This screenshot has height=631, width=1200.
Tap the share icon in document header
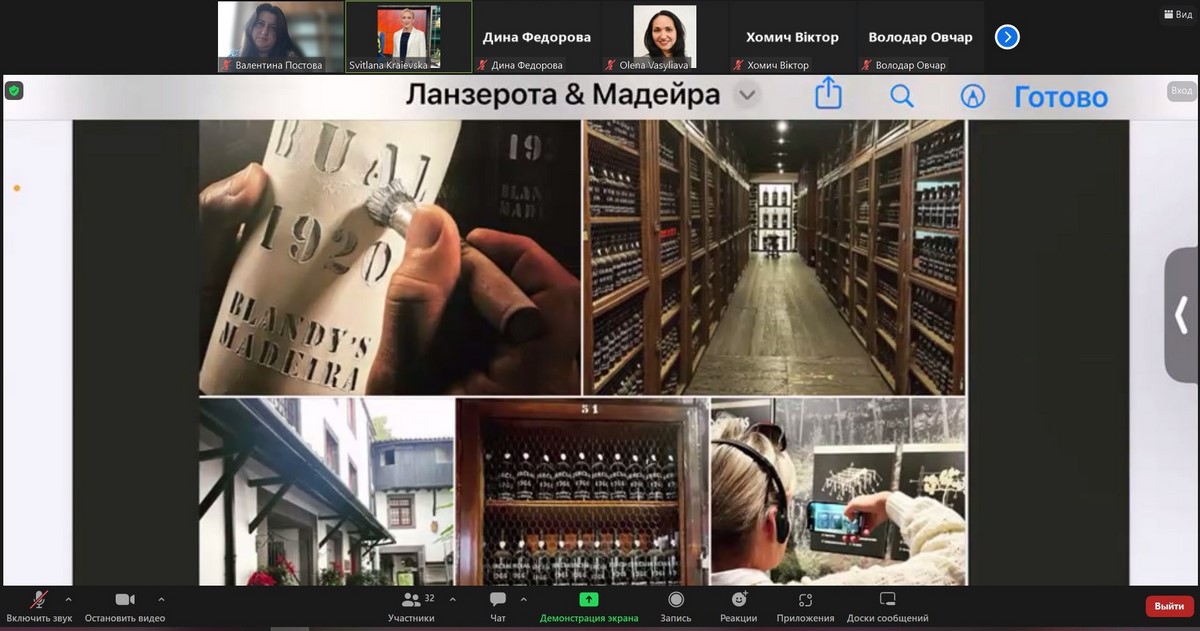(828, 96)
